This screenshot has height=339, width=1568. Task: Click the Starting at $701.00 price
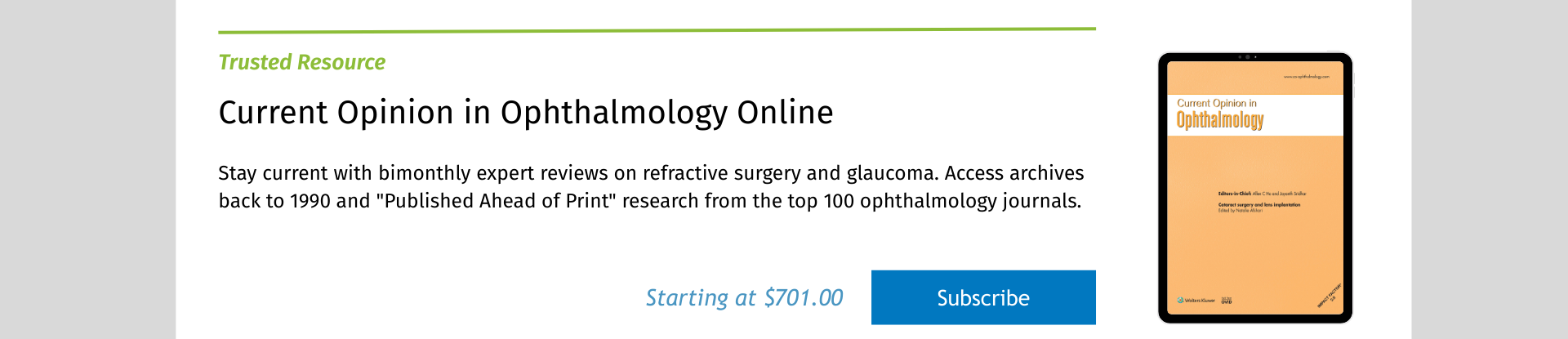click(744, 297)
